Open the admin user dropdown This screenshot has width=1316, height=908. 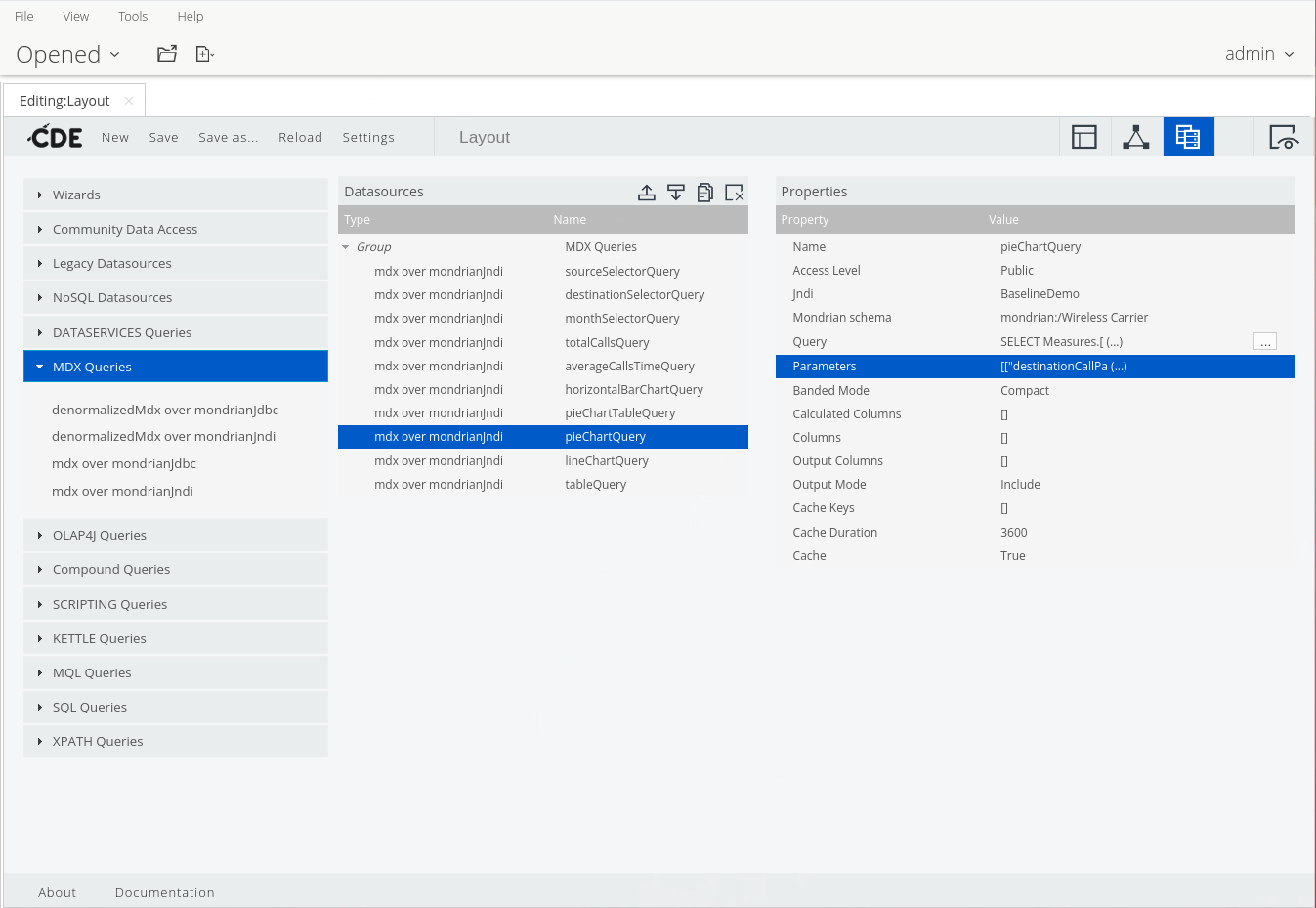point(1259,54)
